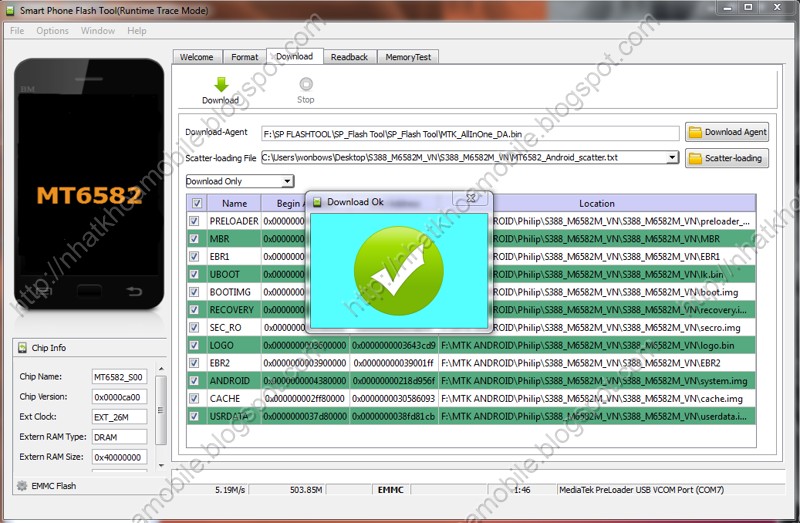Viewport: 800px width, 523px height.
Task: Uncheck the RECOVERY row checkbox
Action: point(194,309)
